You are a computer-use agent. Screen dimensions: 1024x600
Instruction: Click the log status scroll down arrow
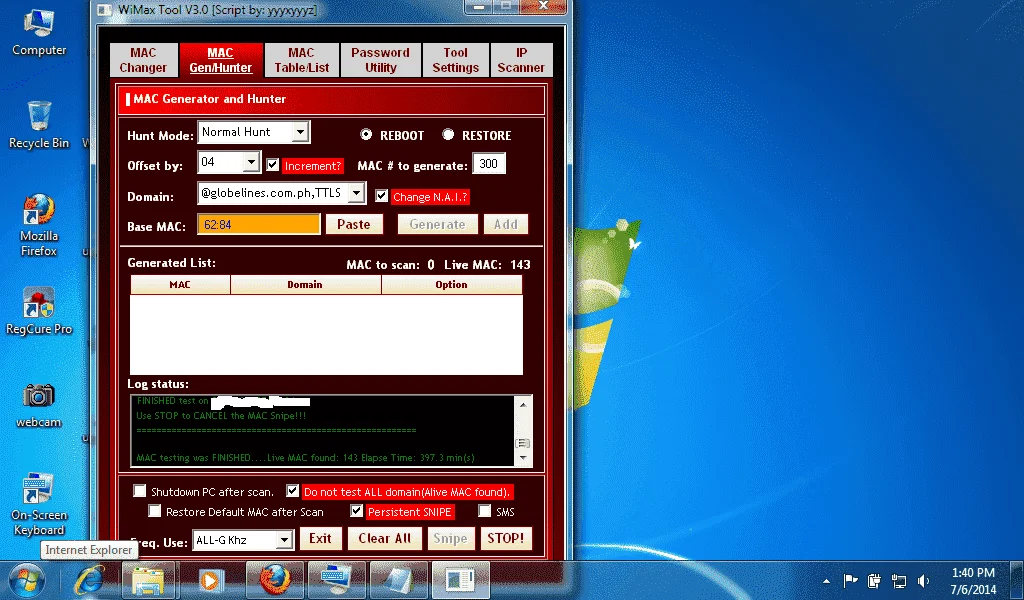point(522,458)
